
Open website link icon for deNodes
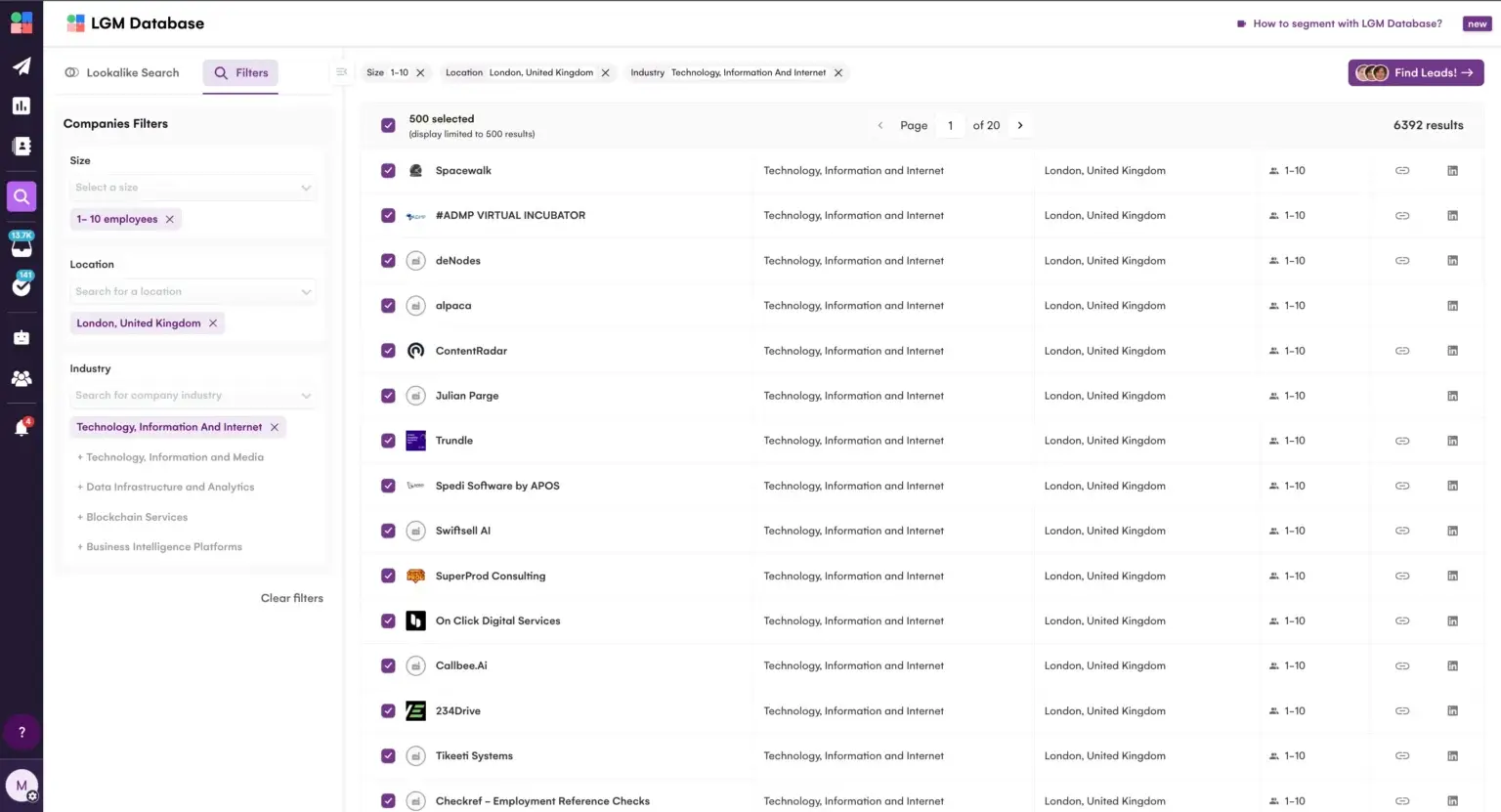(x=1402, y=261)
